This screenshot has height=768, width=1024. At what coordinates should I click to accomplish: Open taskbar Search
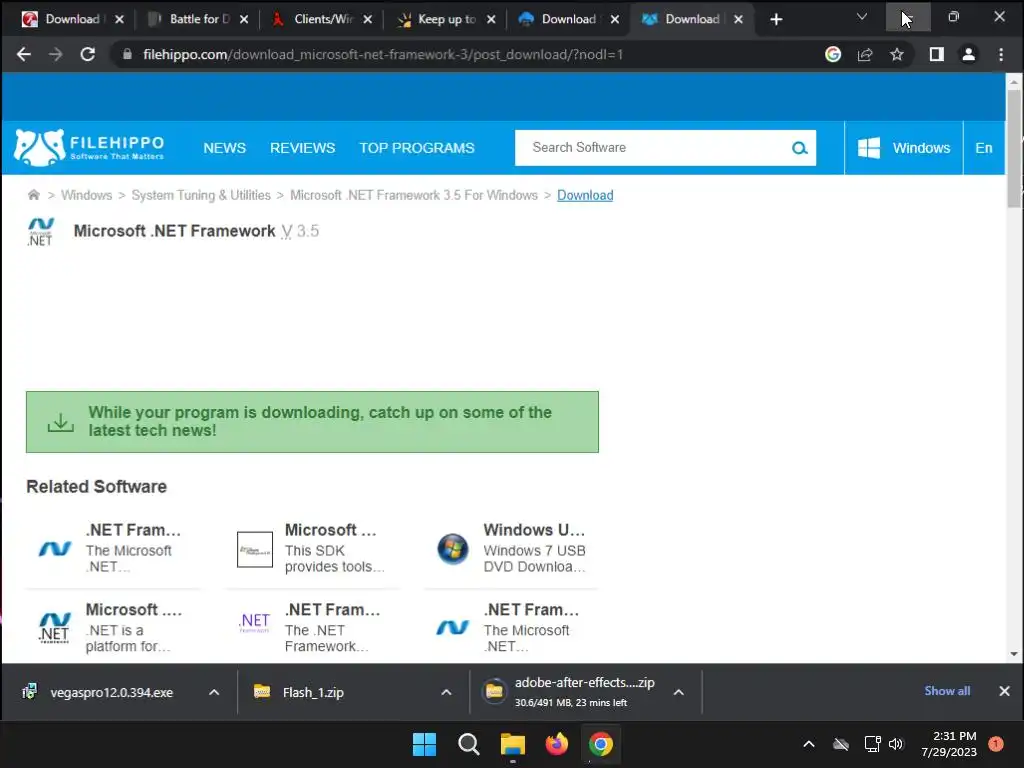coord(468,744)
